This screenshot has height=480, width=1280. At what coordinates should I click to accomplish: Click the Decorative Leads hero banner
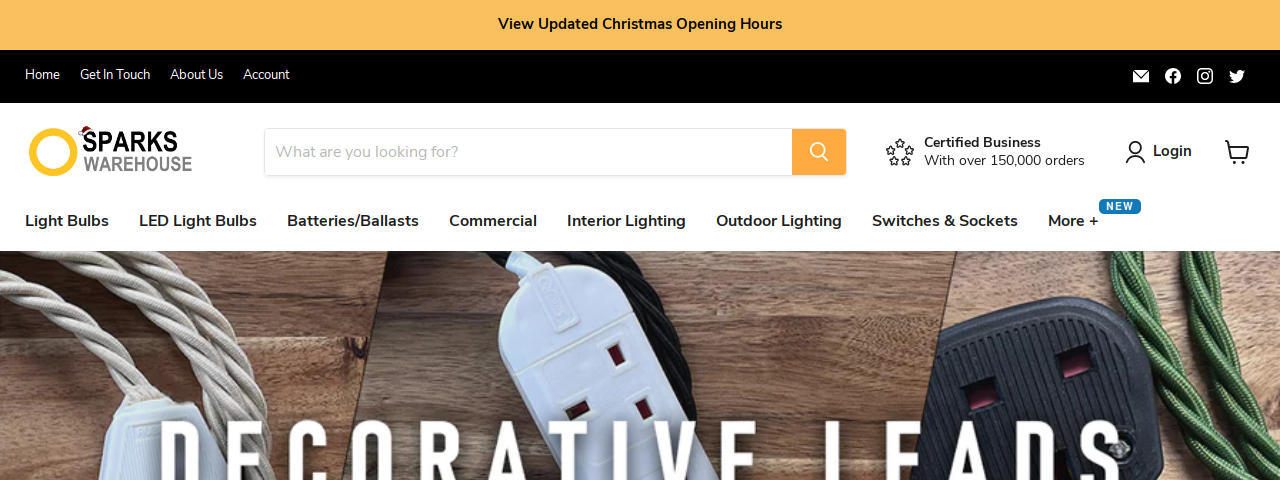click(640, 366)
